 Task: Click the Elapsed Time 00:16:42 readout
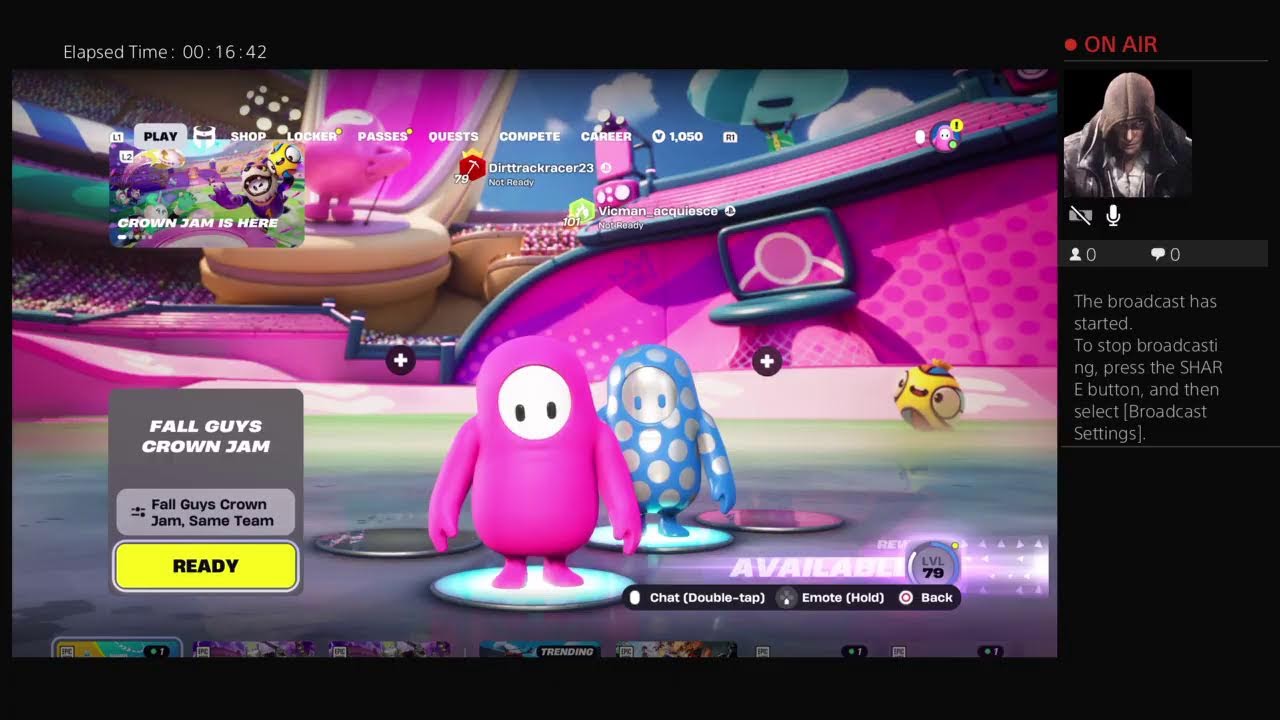[165, 52]
